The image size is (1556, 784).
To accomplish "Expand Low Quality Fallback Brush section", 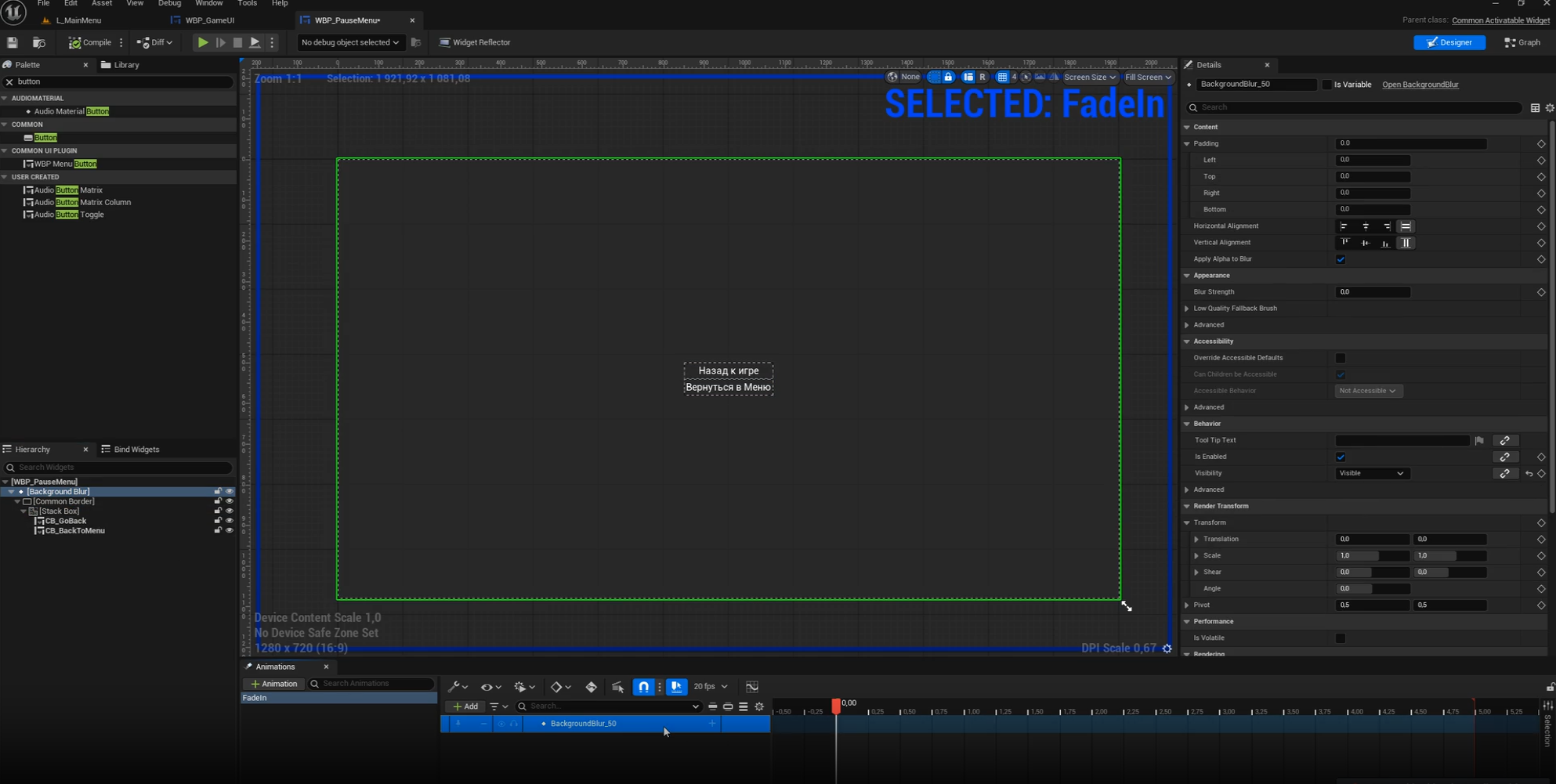I will (x=1188, y=309).
